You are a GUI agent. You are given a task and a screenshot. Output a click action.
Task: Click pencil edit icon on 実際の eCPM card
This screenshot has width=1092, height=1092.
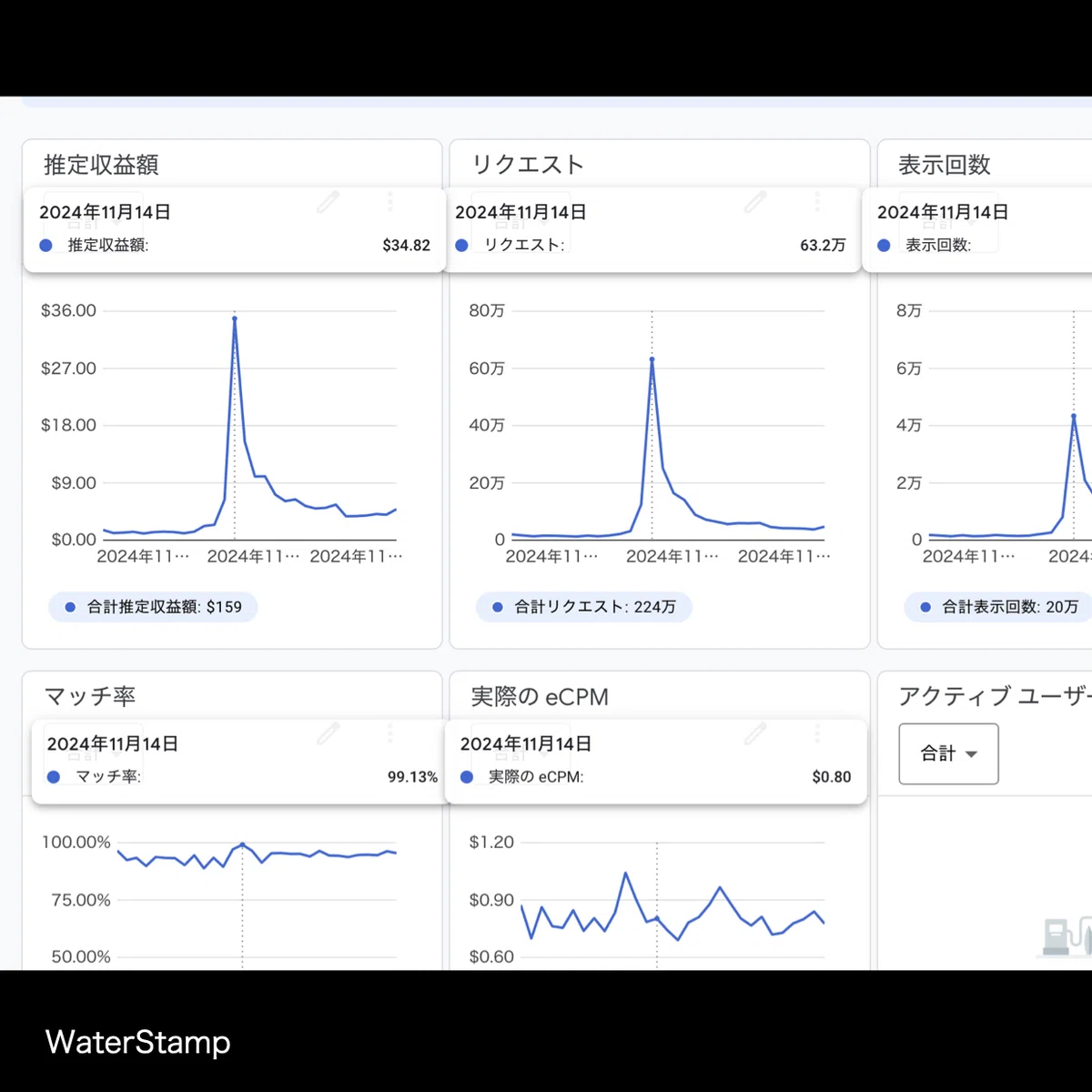pyautogui.click(x=755, y=733)
